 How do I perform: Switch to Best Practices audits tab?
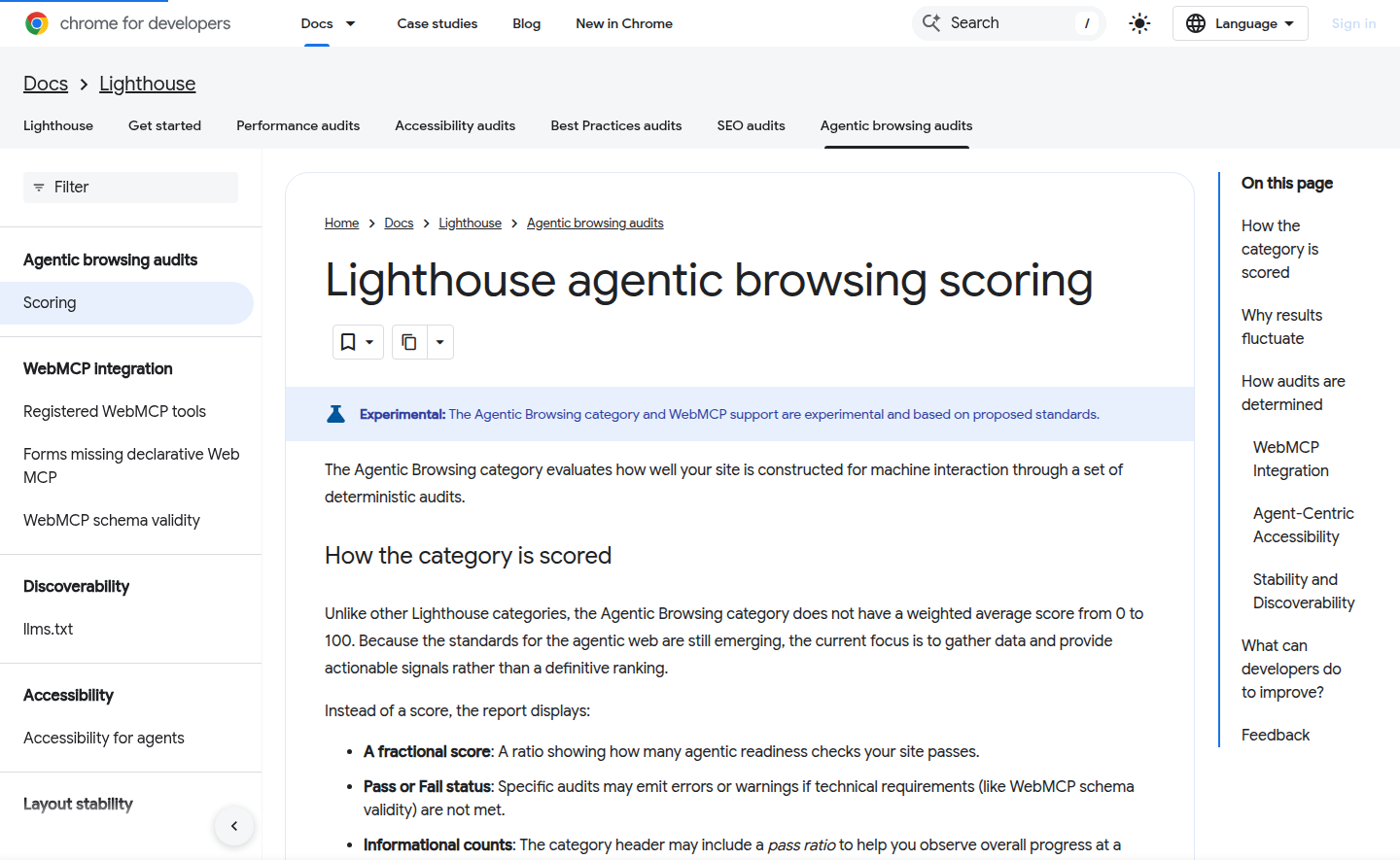coord(616,125)
